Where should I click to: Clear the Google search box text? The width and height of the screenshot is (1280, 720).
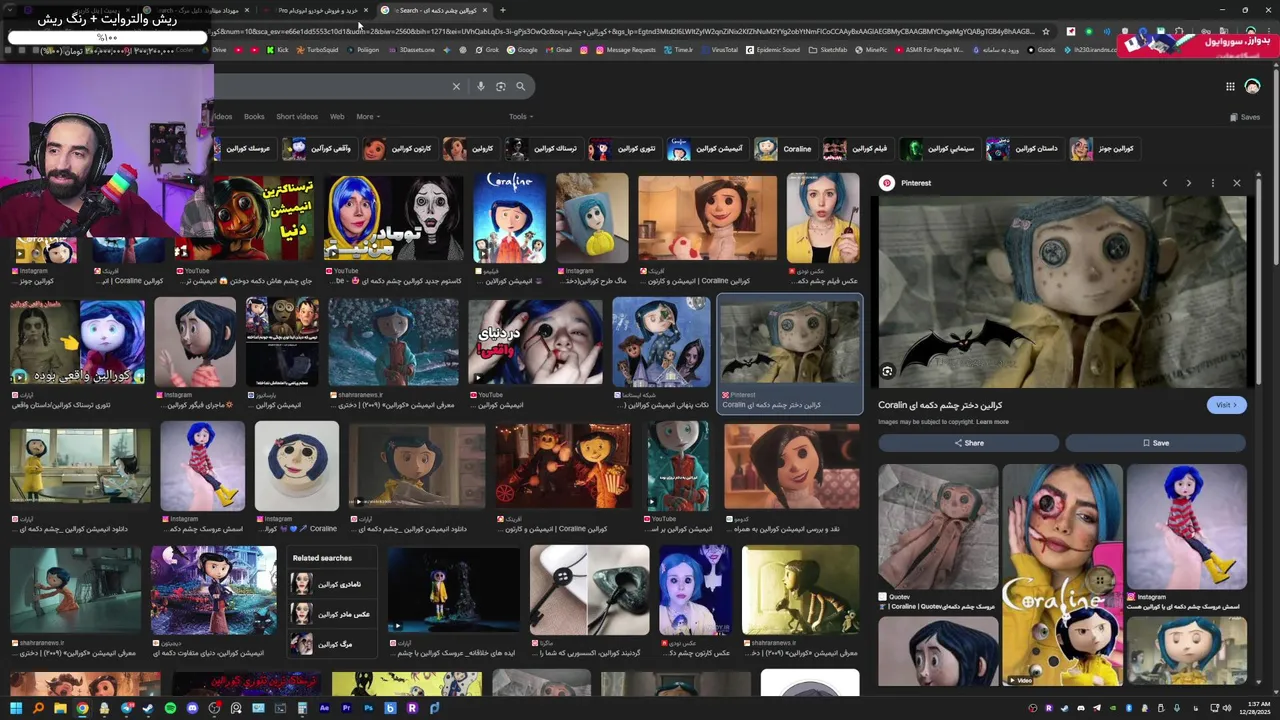(x=456, y=87)
